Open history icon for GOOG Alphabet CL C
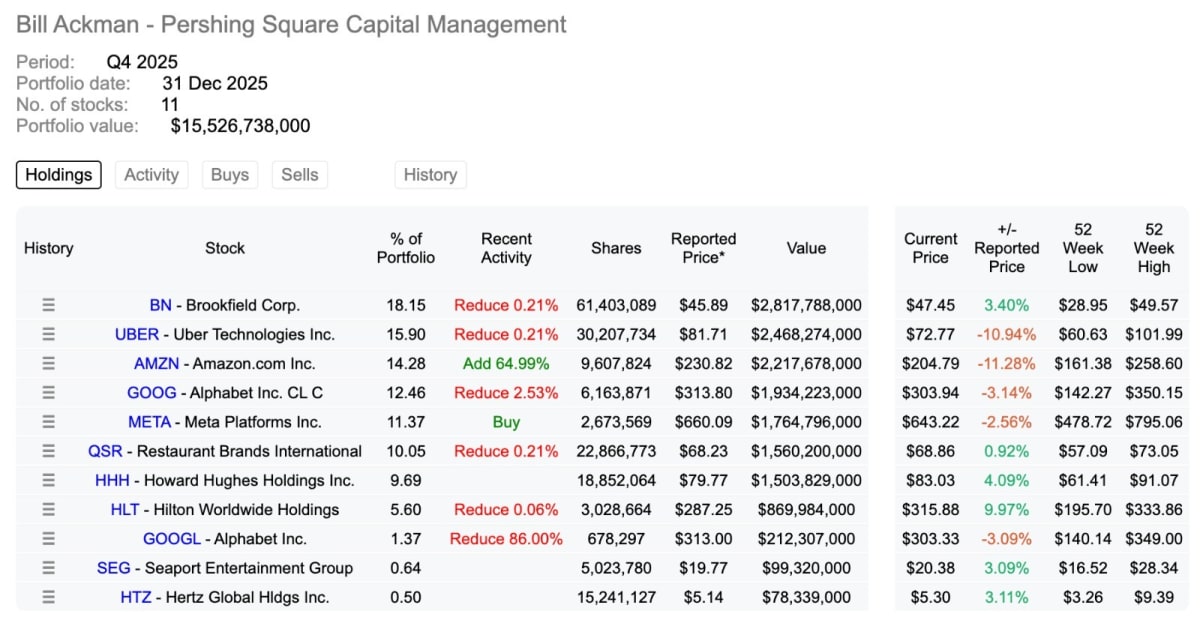 pyautogui.click(x=48, y=393)
